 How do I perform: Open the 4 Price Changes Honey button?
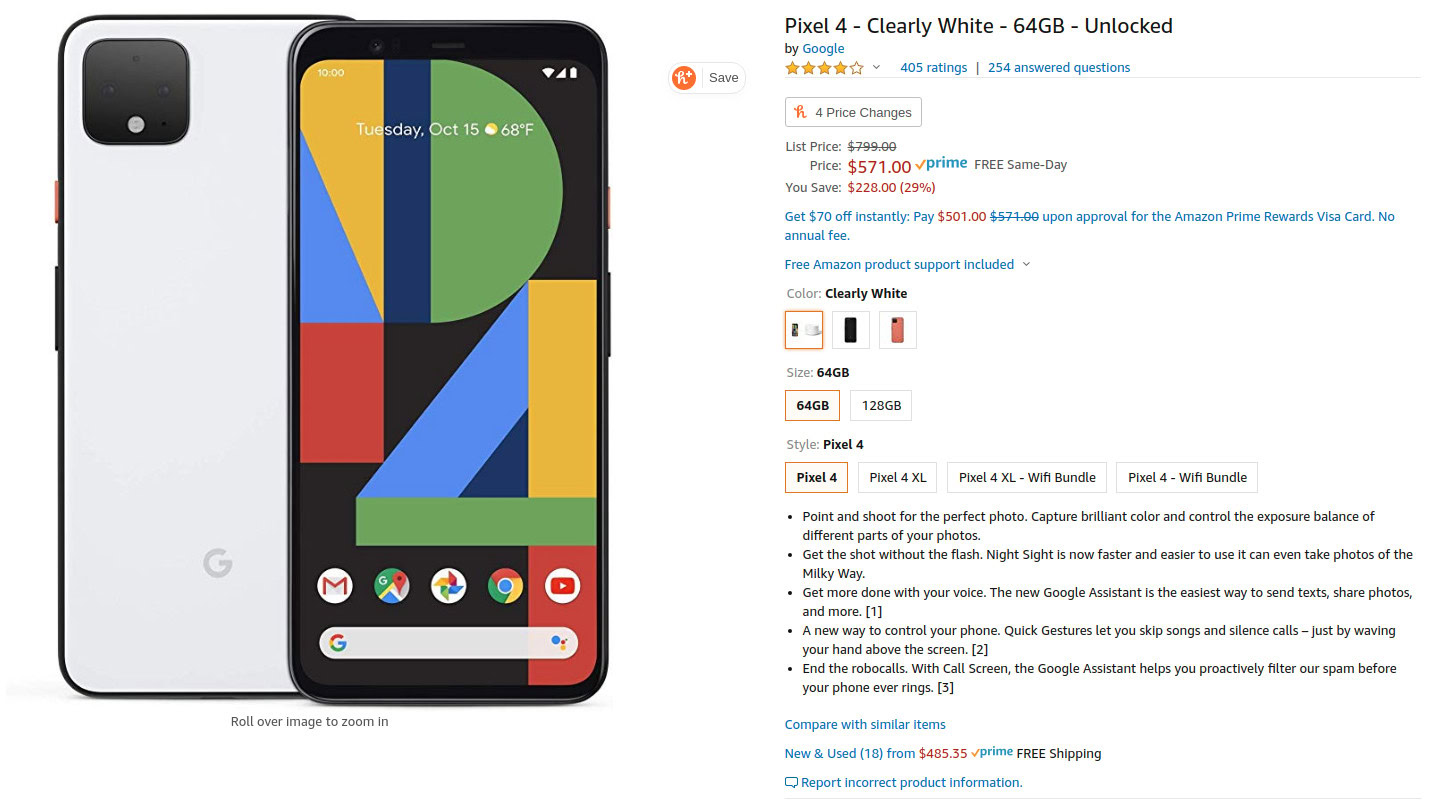(853, 112)
